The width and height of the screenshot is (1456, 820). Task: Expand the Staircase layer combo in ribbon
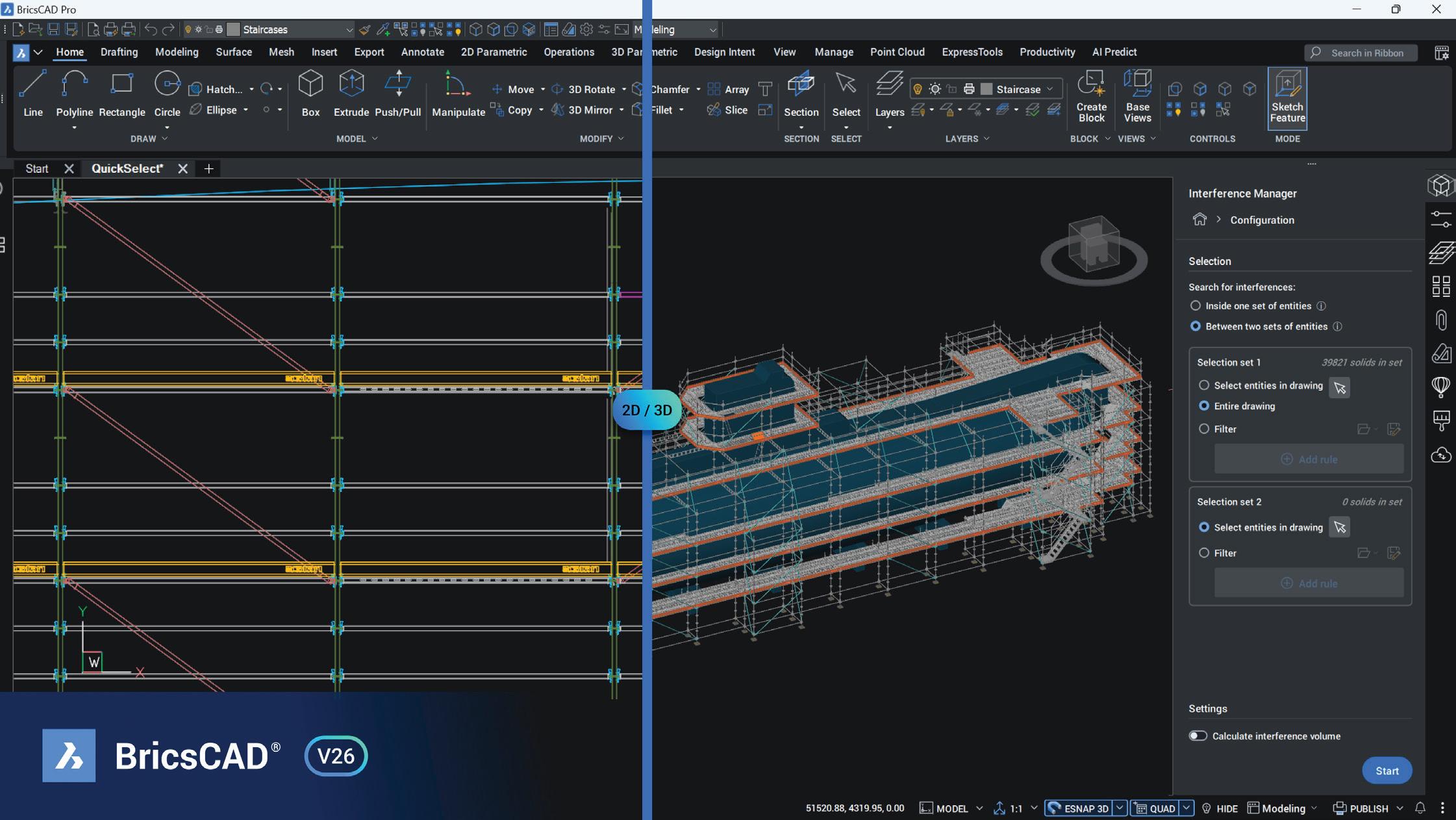tap(1049, 89)
